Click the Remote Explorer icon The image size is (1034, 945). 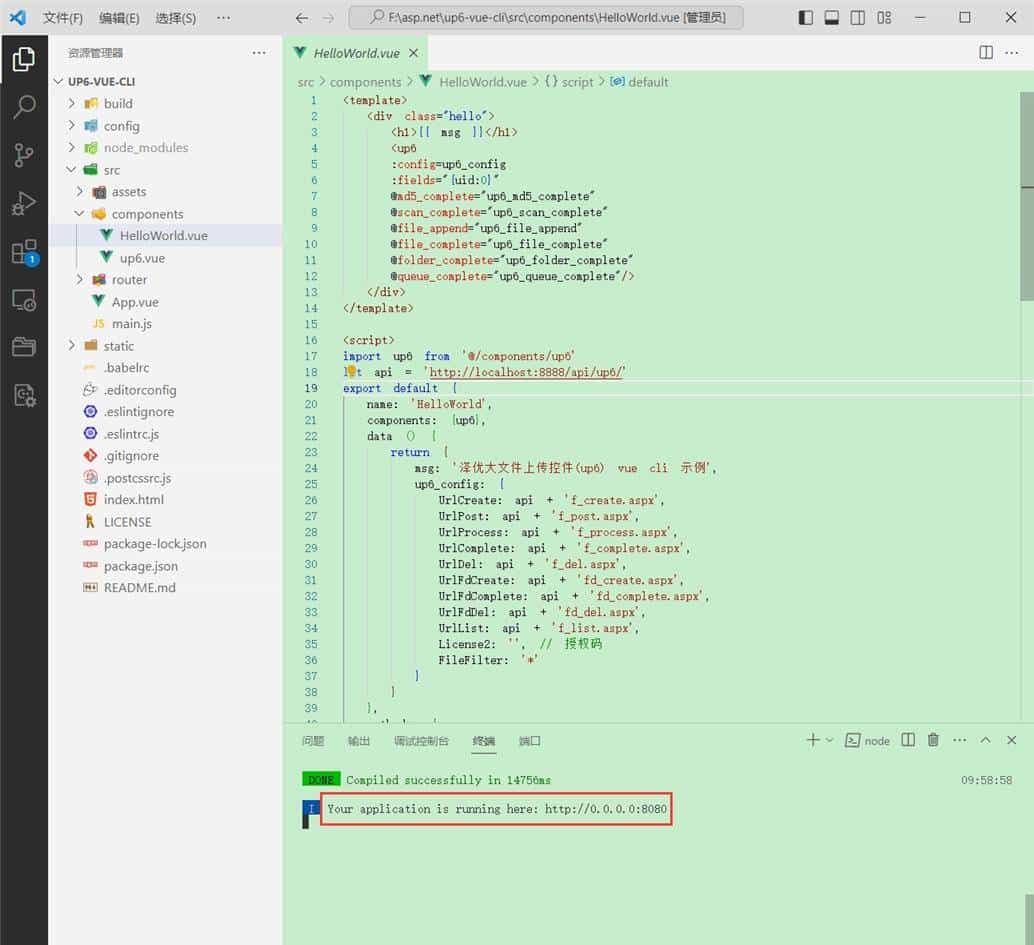23,300
